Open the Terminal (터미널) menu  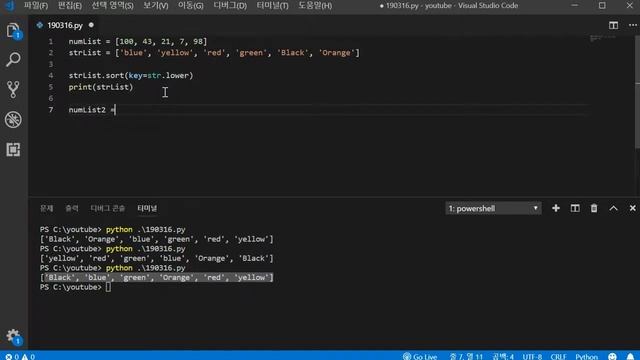click(272, 6)
